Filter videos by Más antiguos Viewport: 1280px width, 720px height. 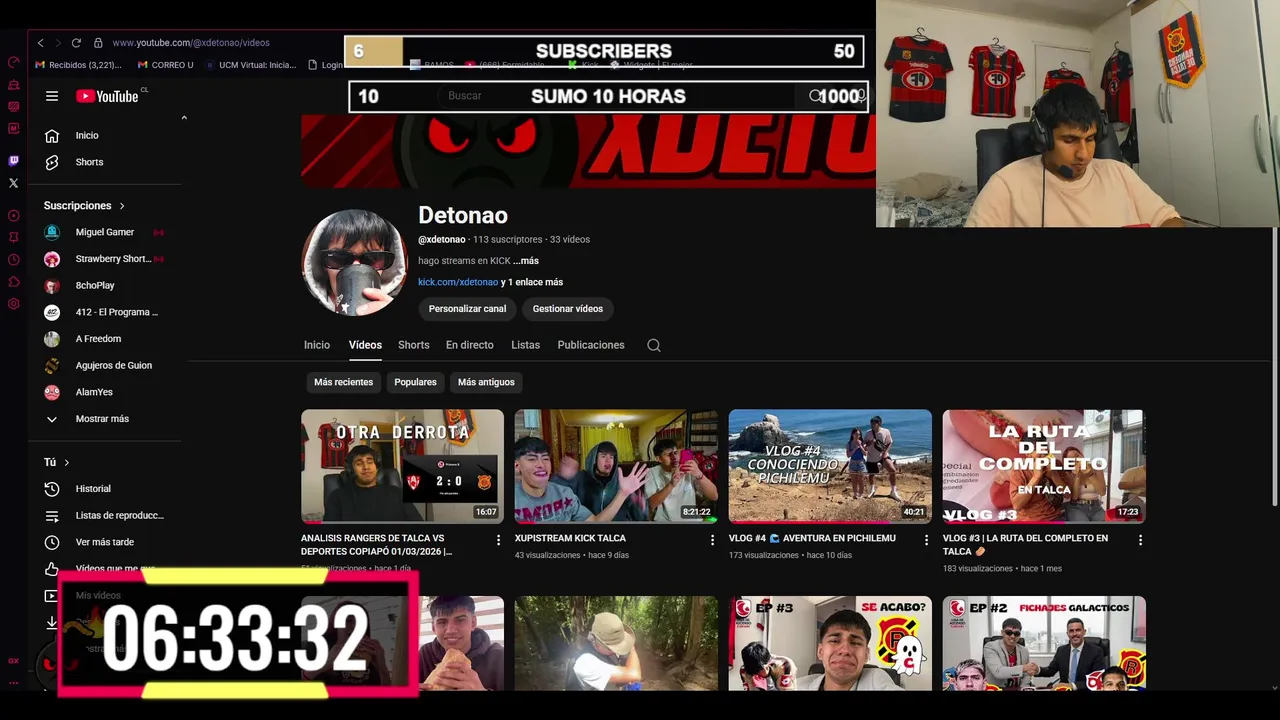pos(486,382)
